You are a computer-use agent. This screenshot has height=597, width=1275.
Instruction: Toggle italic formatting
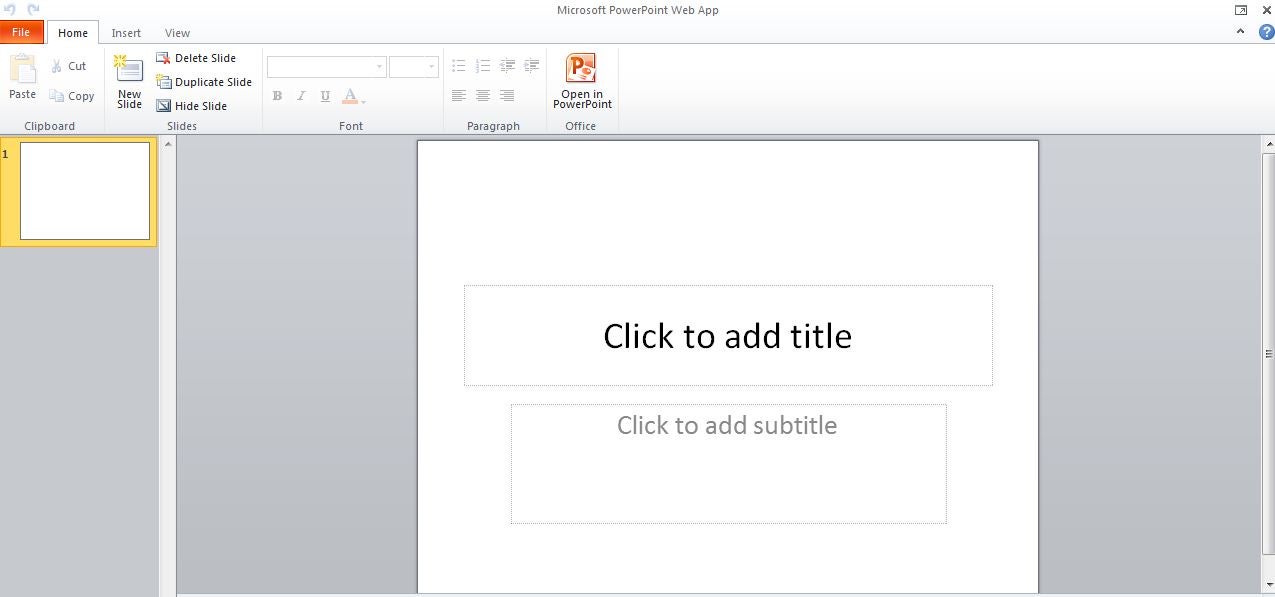point(301,96)
